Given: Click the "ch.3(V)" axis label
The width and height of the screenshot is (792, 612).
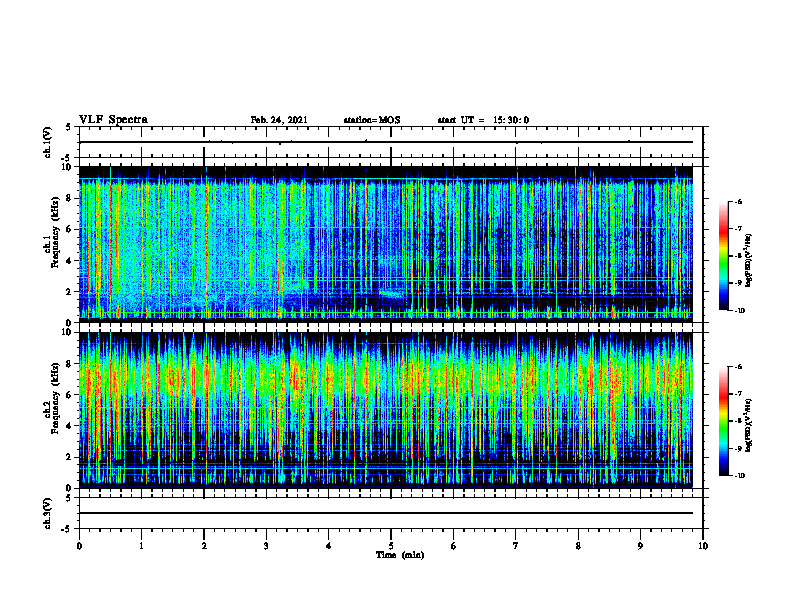Looking at the screenshot, I should 48,513.
